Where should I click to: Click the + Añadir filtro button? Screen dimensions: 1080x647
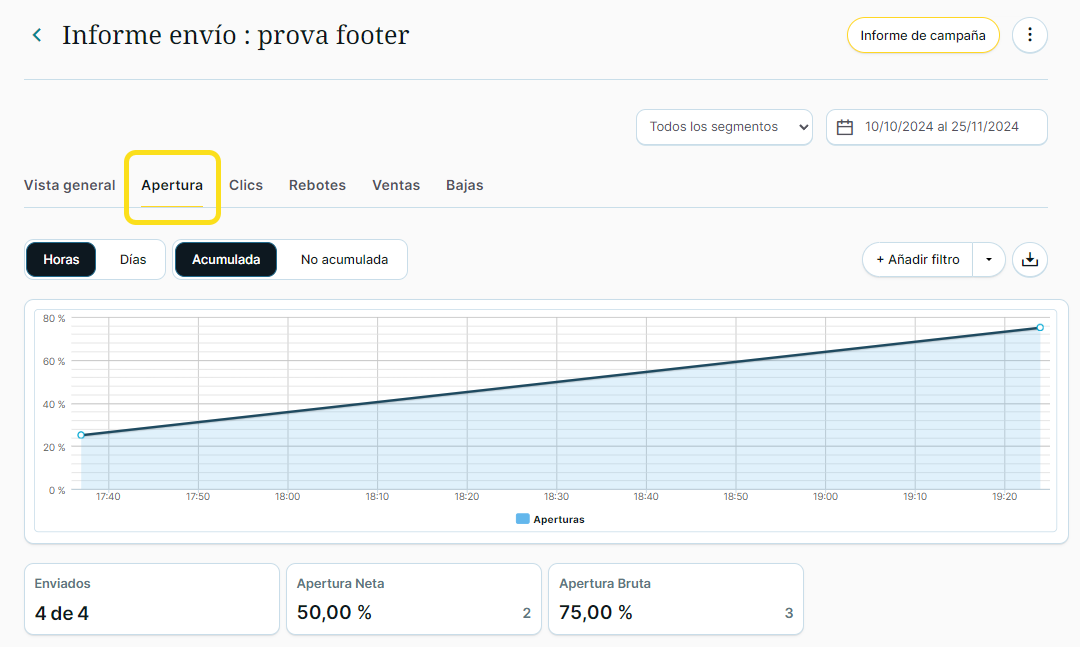(917, 260)
